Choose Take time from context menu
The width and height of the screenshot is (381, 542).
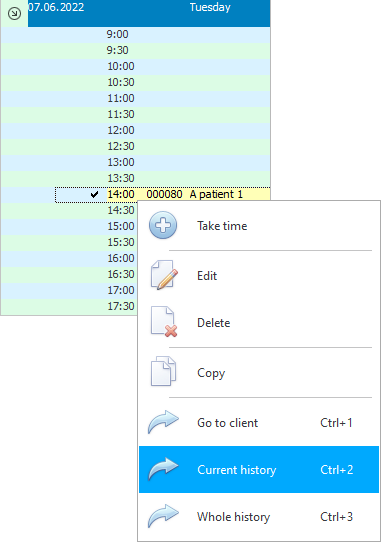[259, 226]
